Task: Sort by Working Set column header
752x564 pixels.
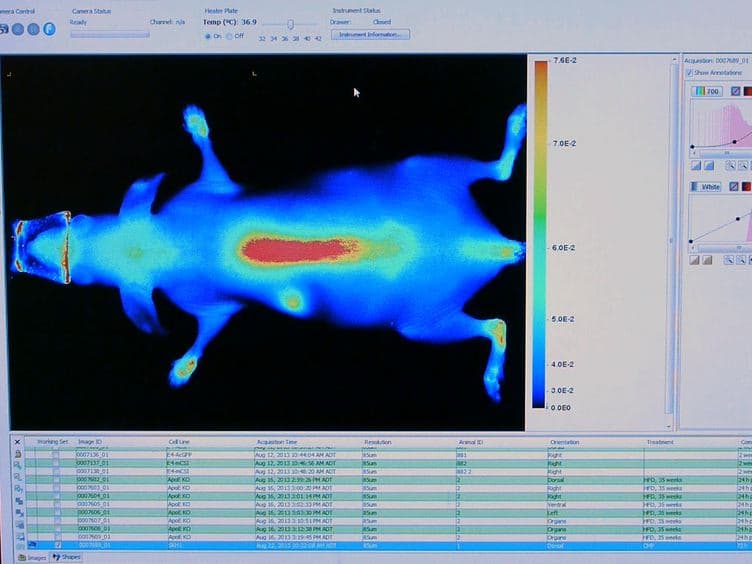Action: tap(53, 442)
